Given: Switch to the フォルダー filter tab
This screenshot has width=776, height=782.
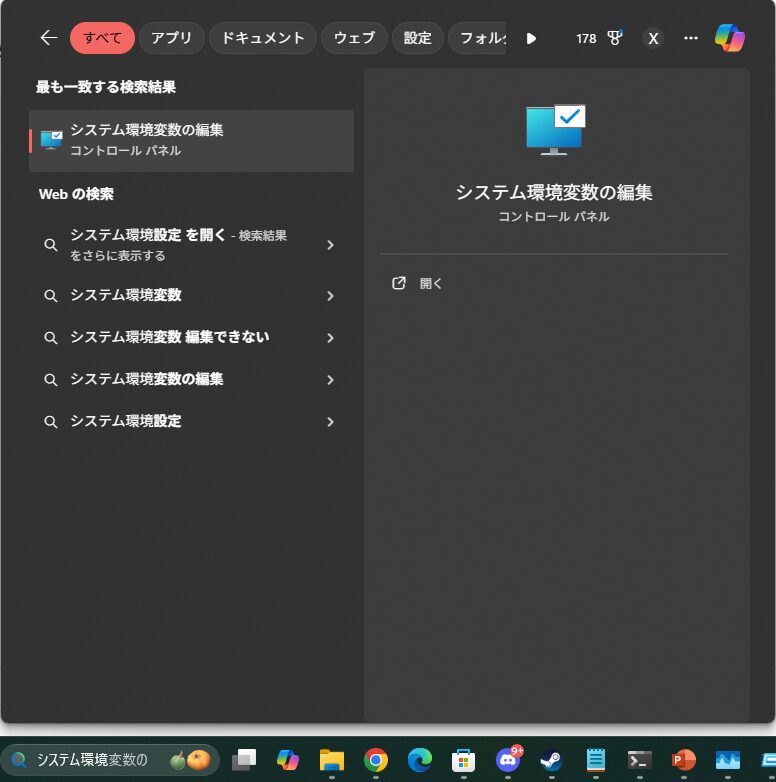Looking at the screenshot, I should [478, 38].
